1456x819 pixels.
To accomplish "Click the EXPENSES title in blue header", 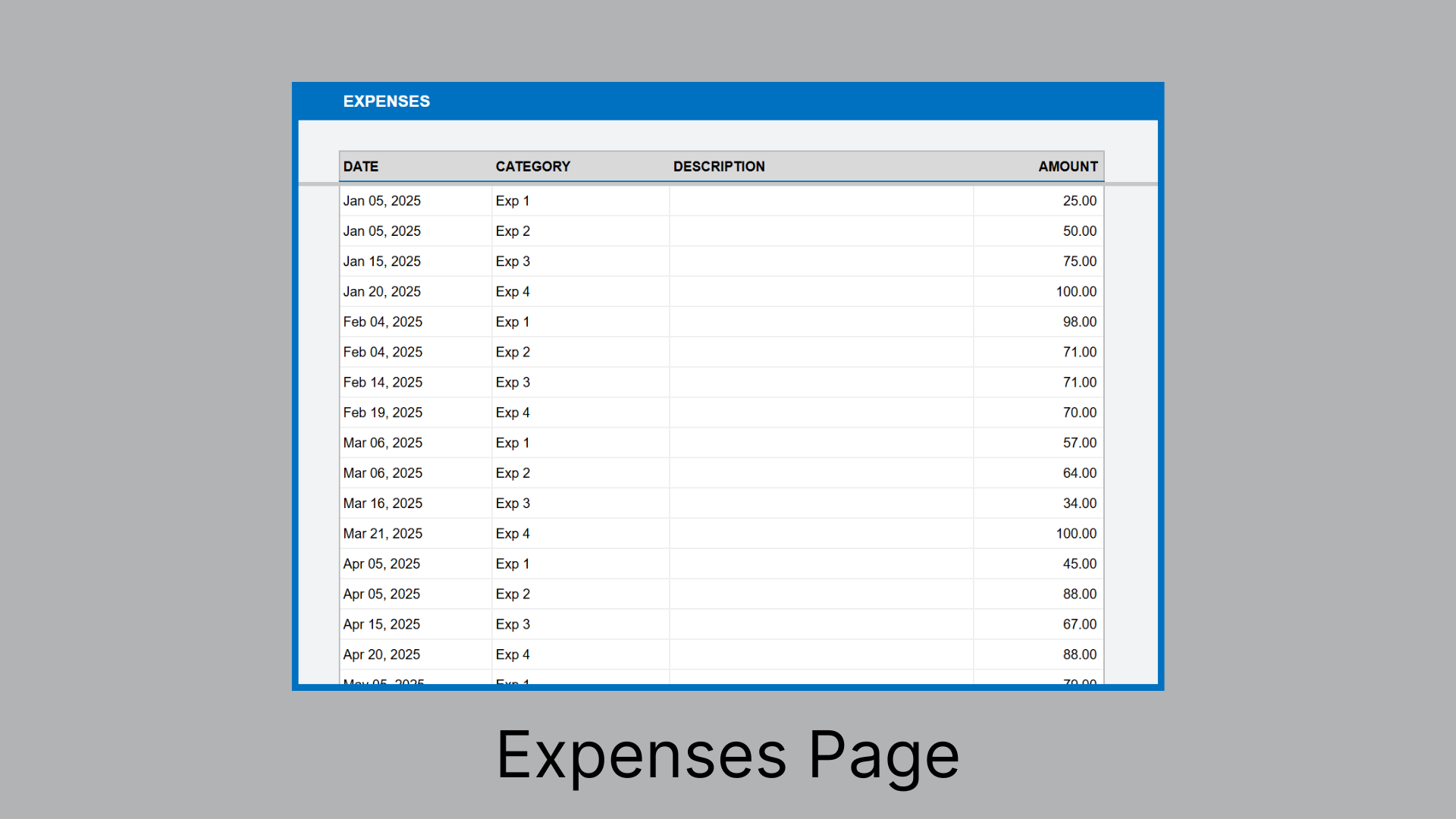I will (386, 102).
